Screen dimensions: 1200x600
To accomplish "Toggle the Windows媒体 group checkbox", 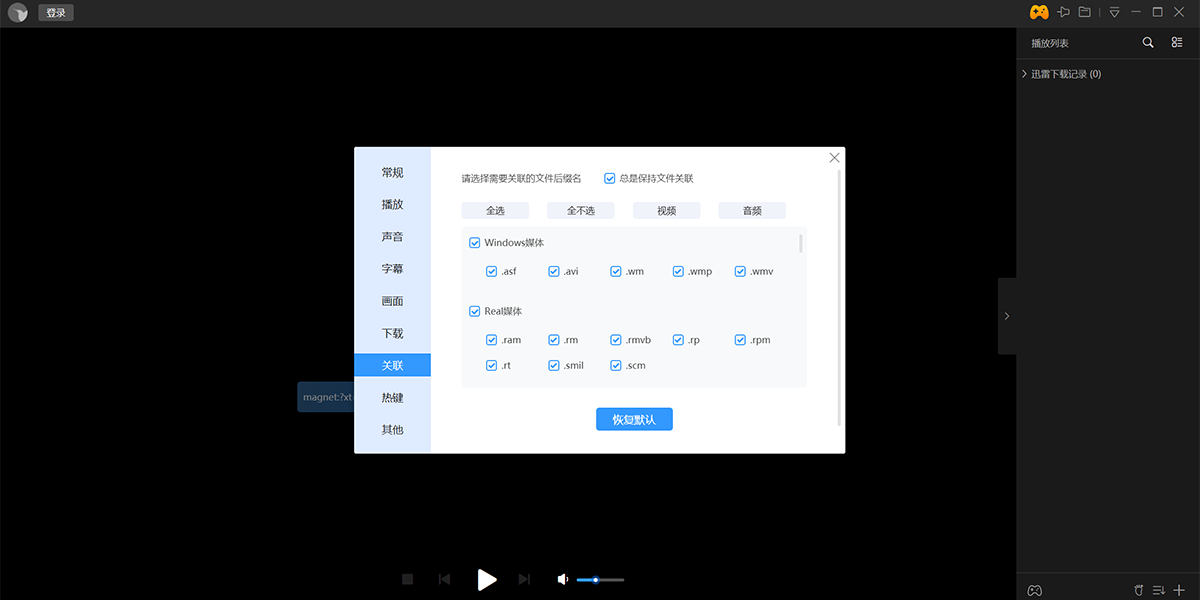I will (x=475, y=243).
